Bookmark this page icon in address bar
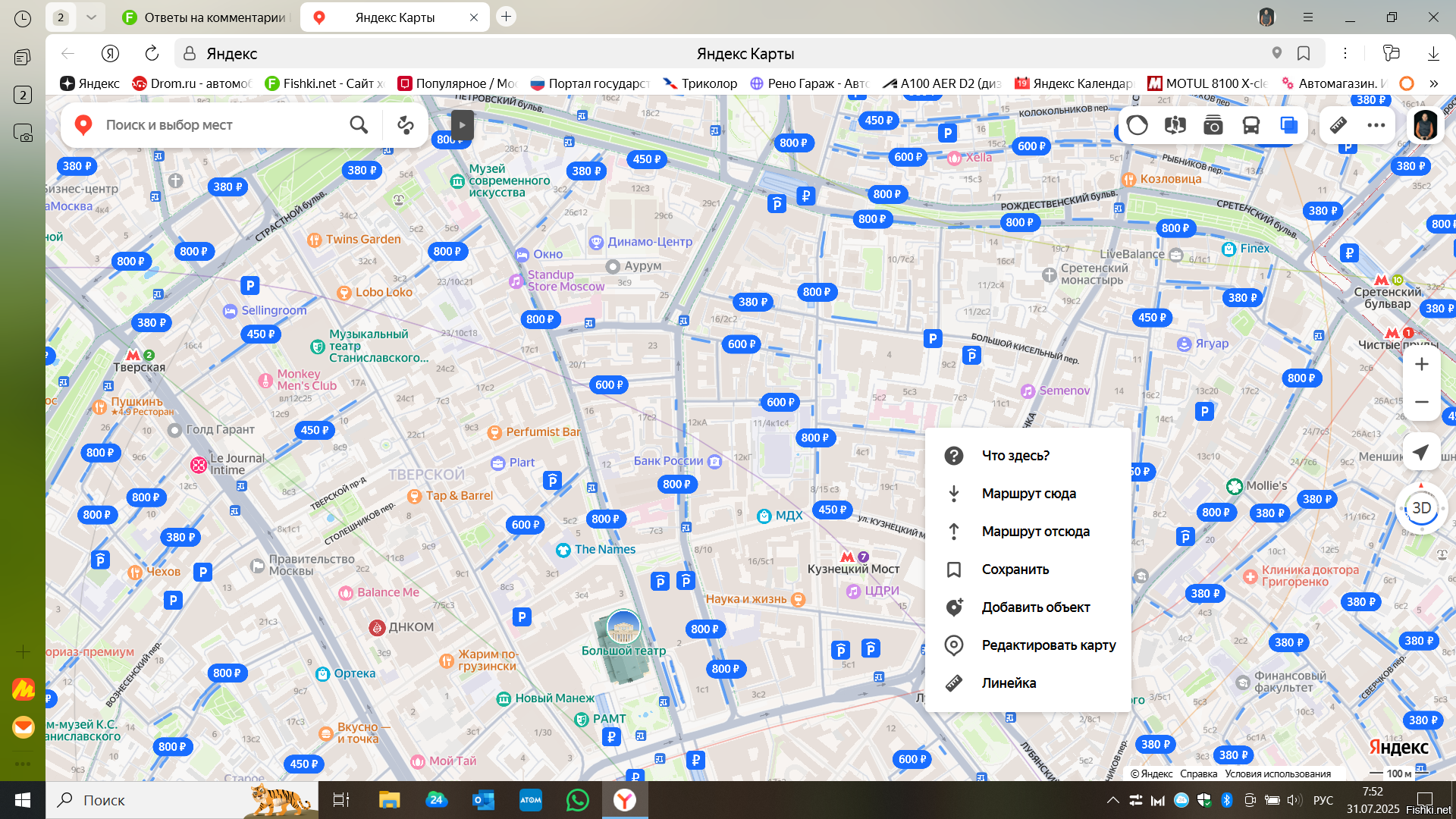The width and height of the screenshot is (1456, 819). click(x=1304, y=53)
